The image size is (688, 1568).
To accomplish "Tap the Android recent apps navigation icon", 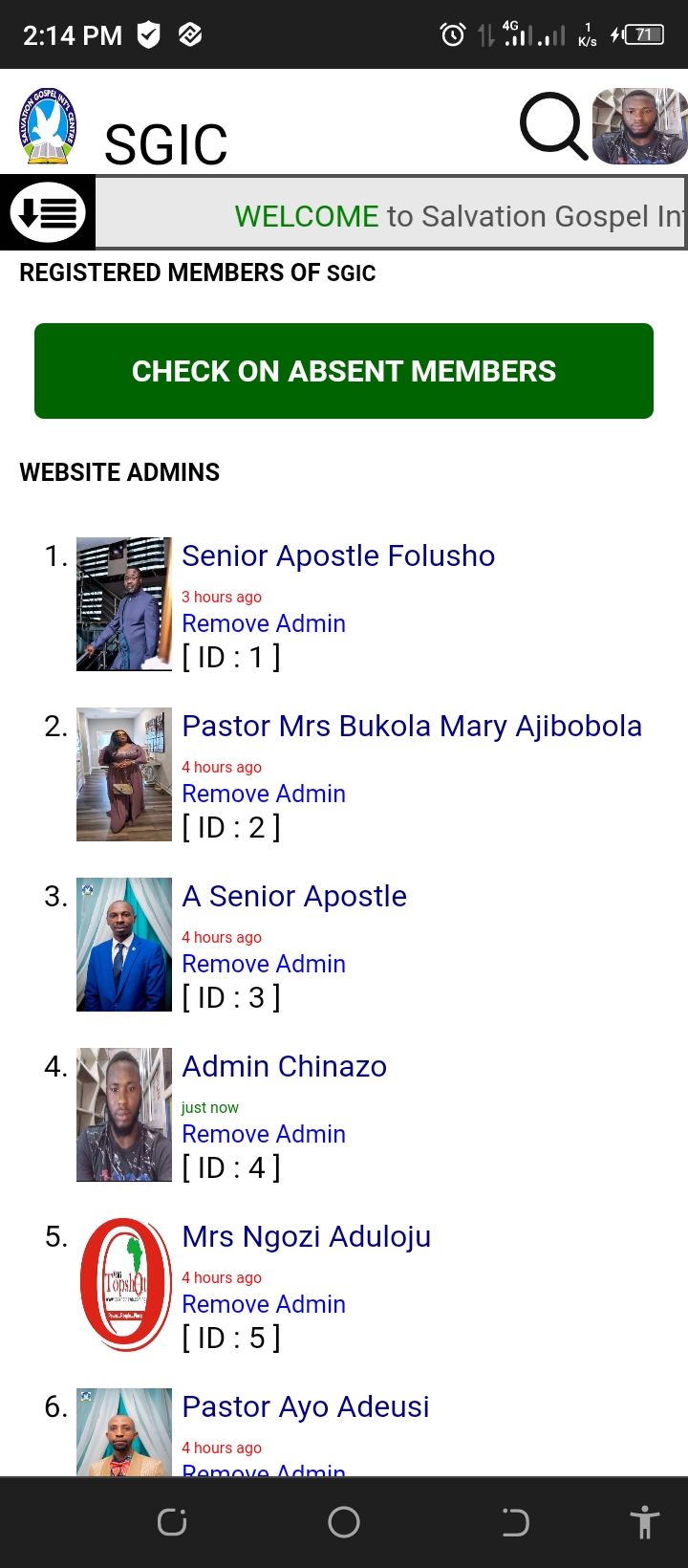I will [172, 1522].
